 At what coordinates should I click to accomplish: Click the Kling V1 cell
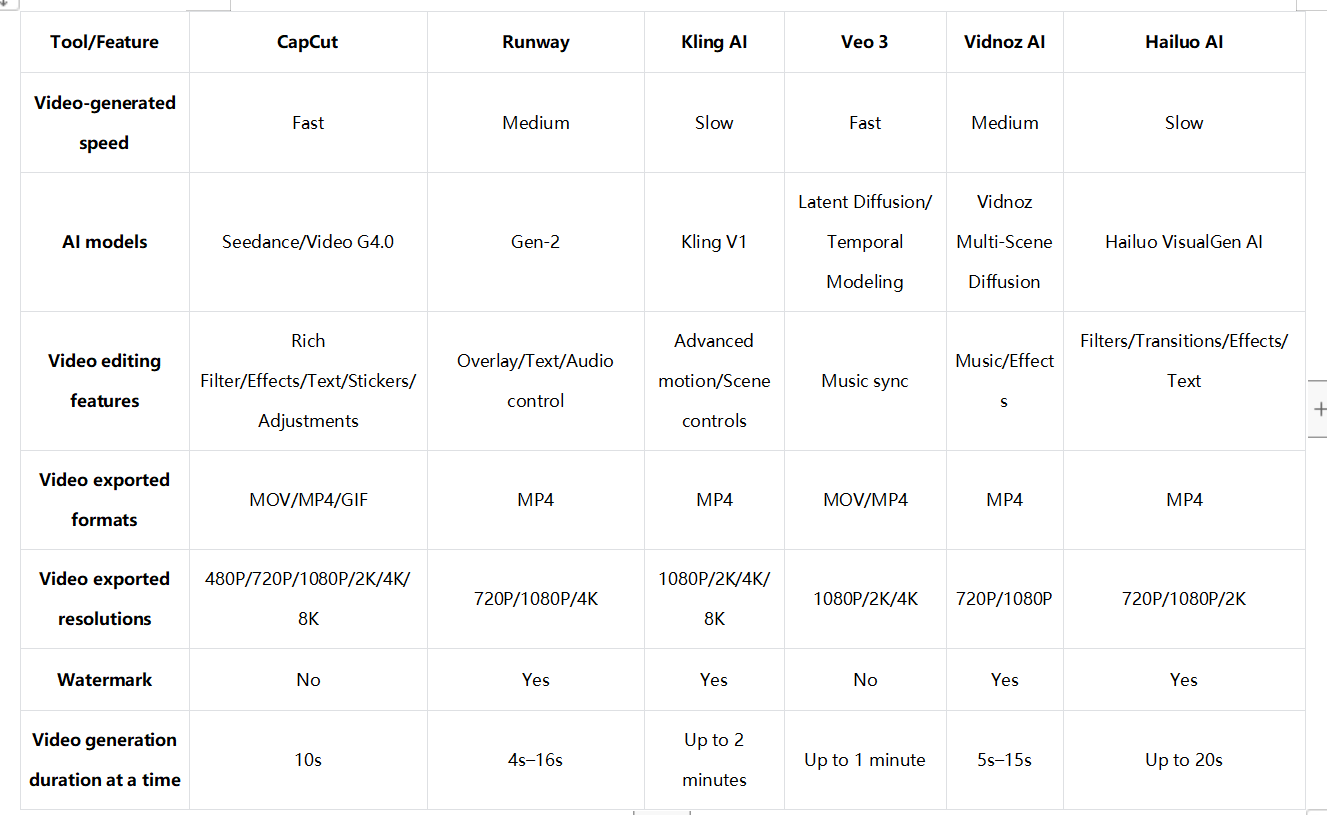(x=714, y=242)
